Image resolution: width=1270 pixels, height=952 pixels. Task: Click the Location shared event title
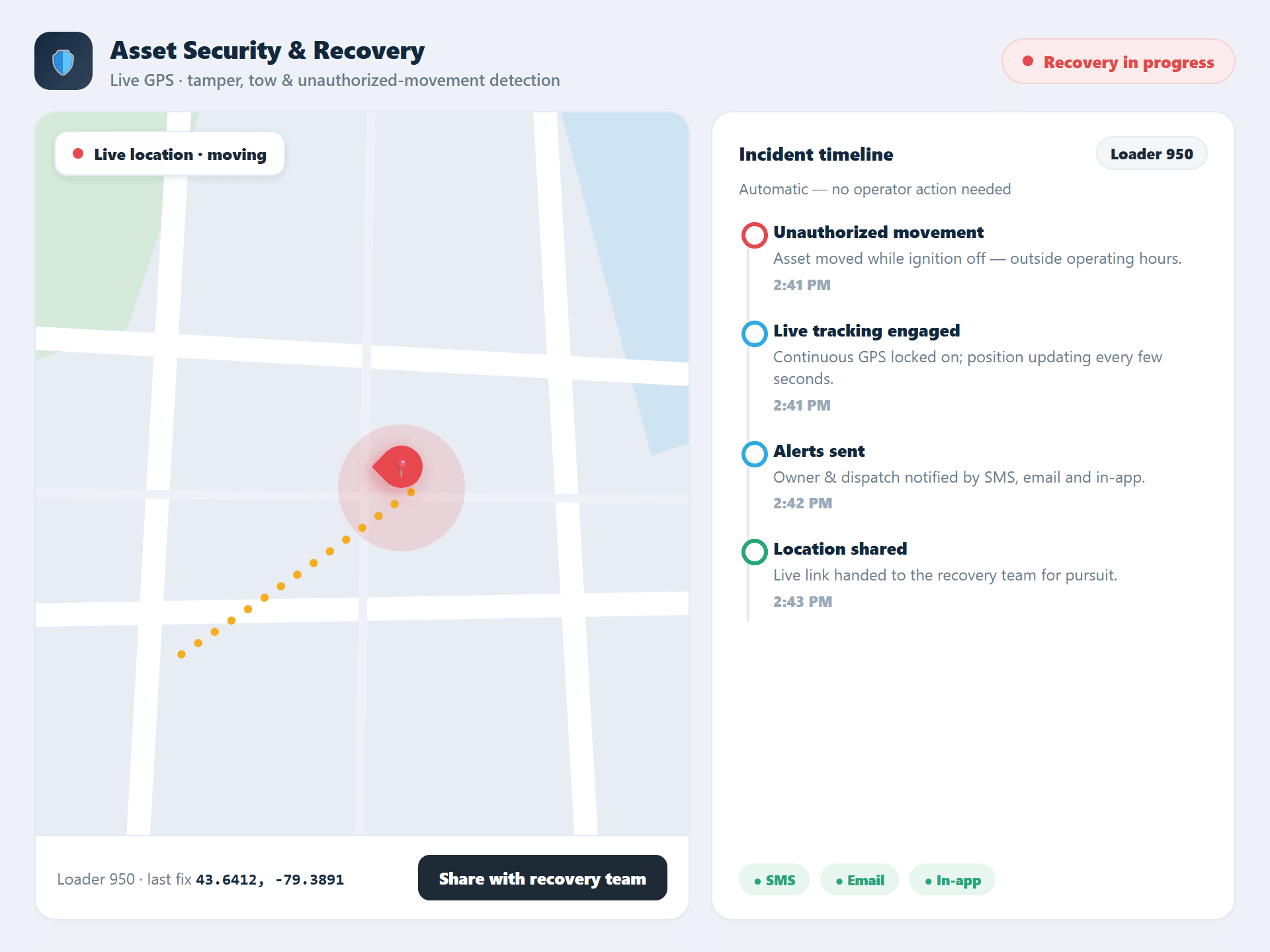click(x=840, y=549)
